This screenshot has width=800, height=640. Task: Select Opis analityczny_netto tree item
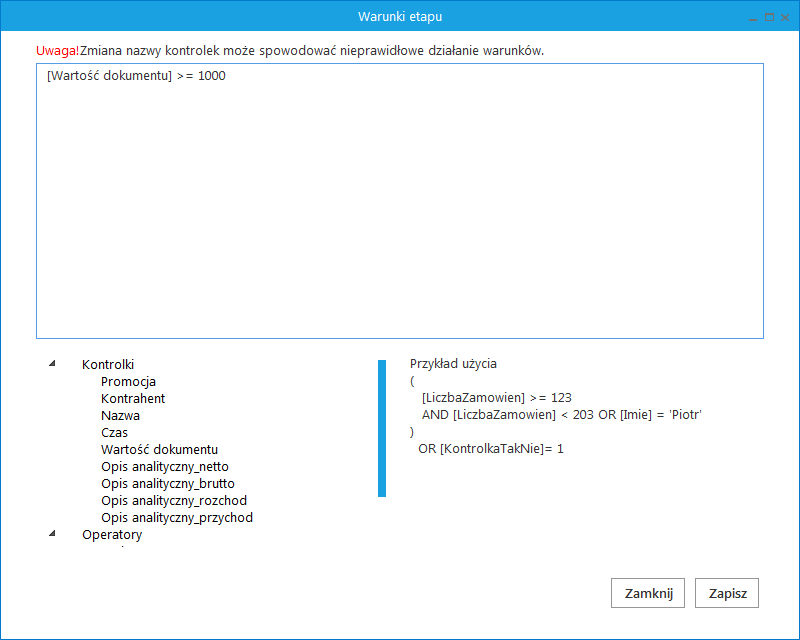pos(165,466)
